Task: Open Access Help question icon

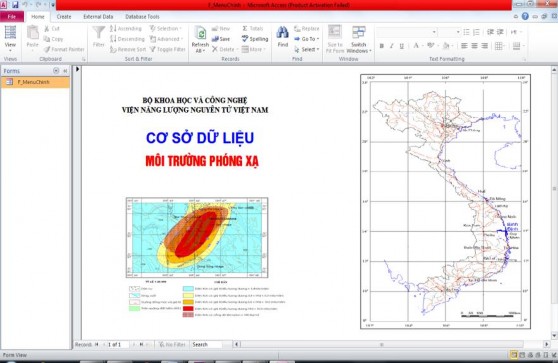Action: click(x=525, y=16)
